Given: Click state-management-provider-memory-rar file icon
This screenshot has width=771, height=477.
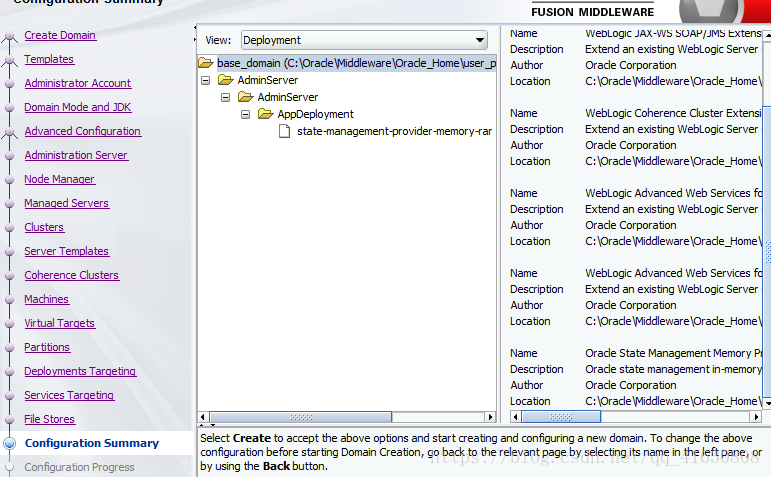Looking at the screenshot, I should click(x=284, y=131).
